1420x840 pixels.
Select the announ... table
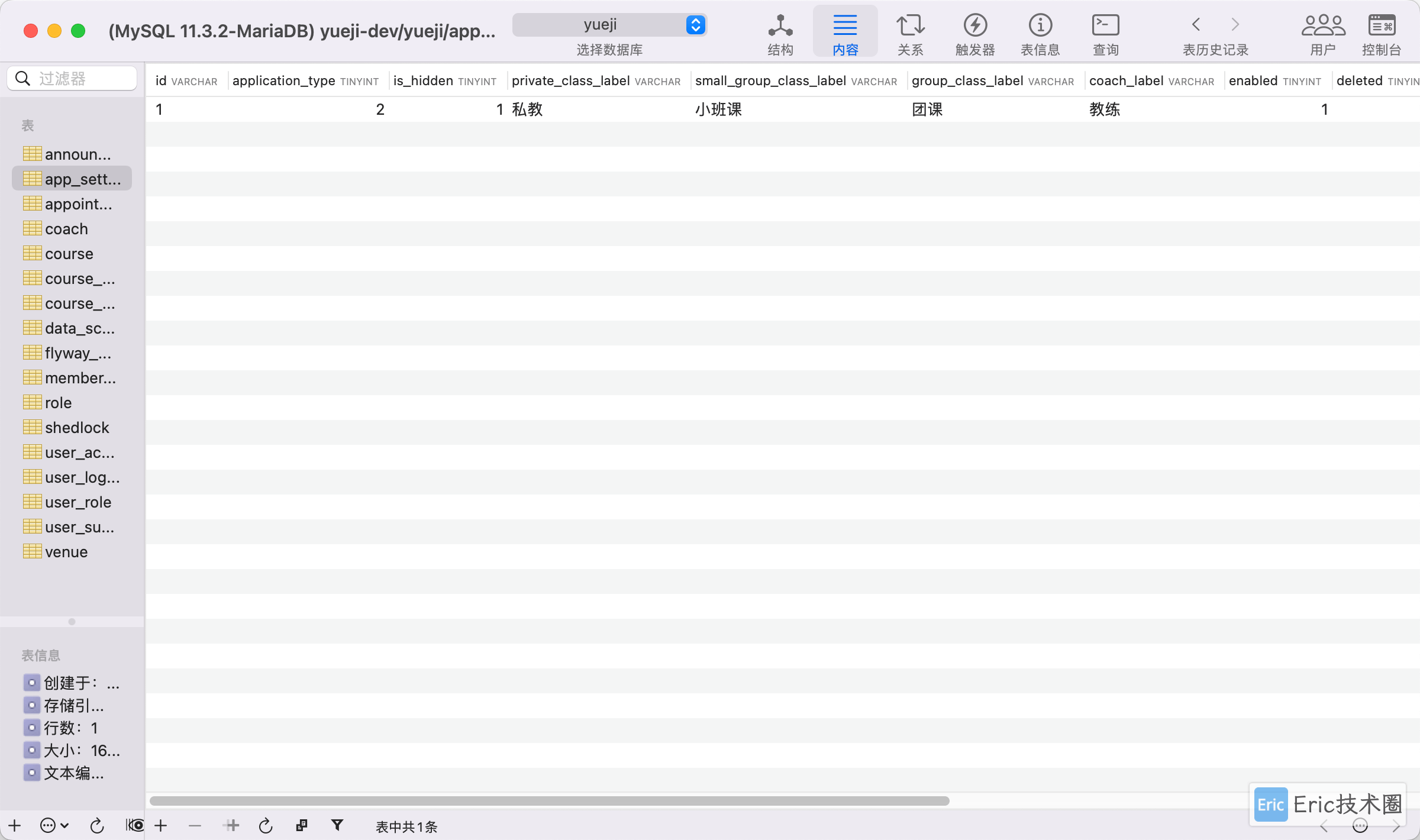coord(72,154)
